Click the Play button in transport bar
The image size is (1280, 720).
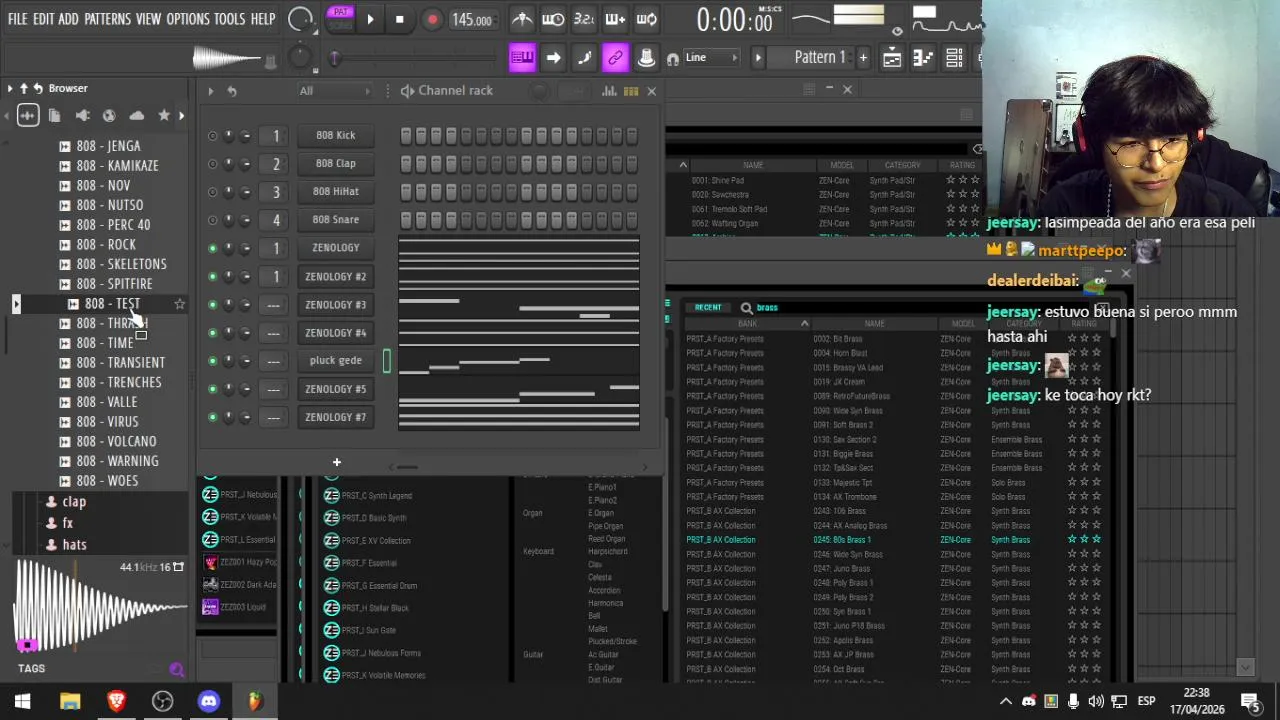370,19
